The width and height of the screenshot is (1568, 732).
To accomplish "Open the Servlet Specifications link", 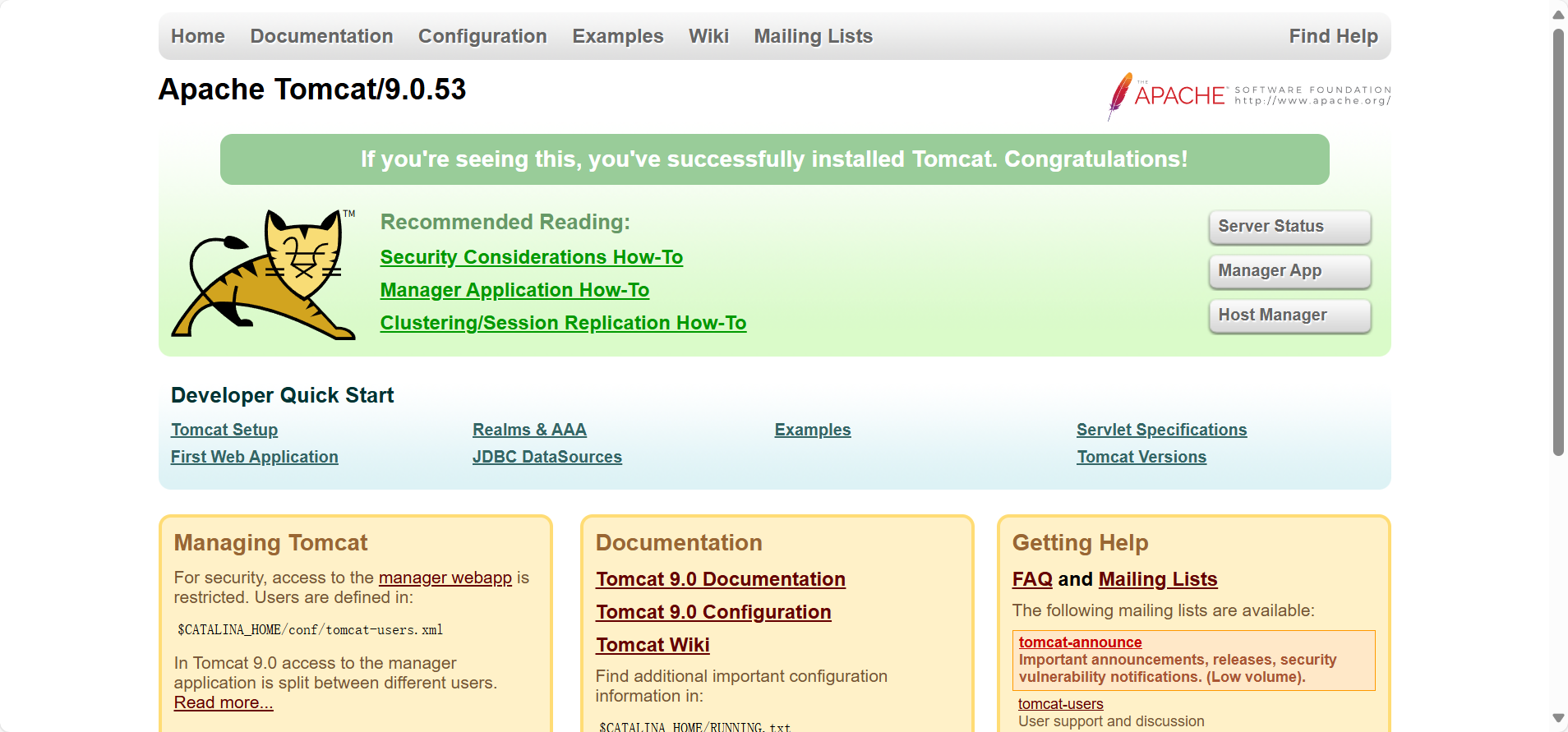I will 1162,430.
